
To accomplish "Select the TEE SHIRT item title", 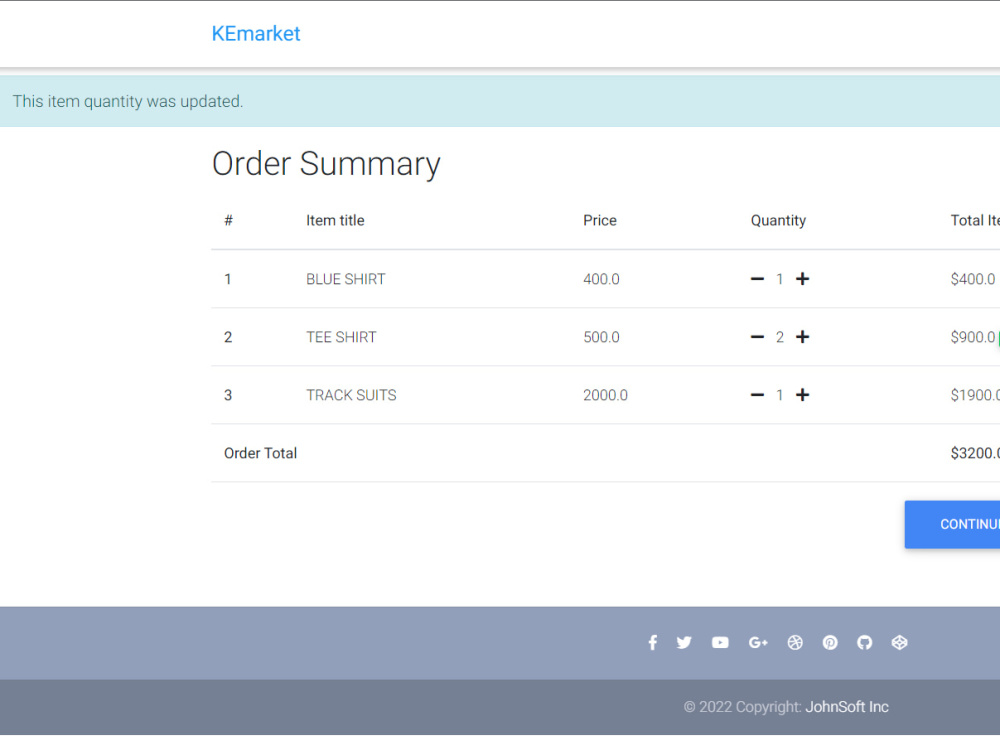I will [x=341, y=337].
